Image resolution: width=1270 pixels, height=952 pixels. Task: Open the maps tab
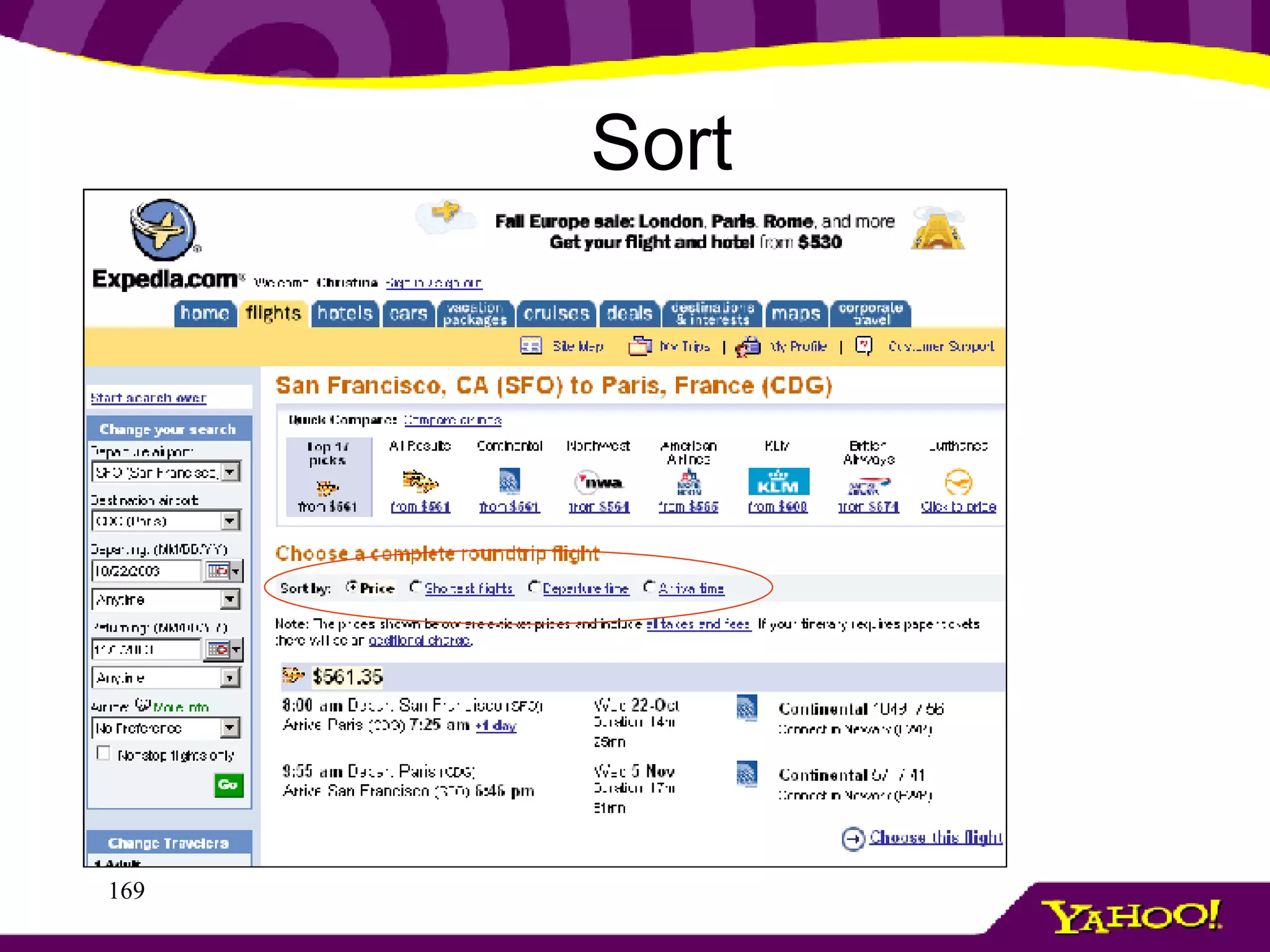coord(796,314)
